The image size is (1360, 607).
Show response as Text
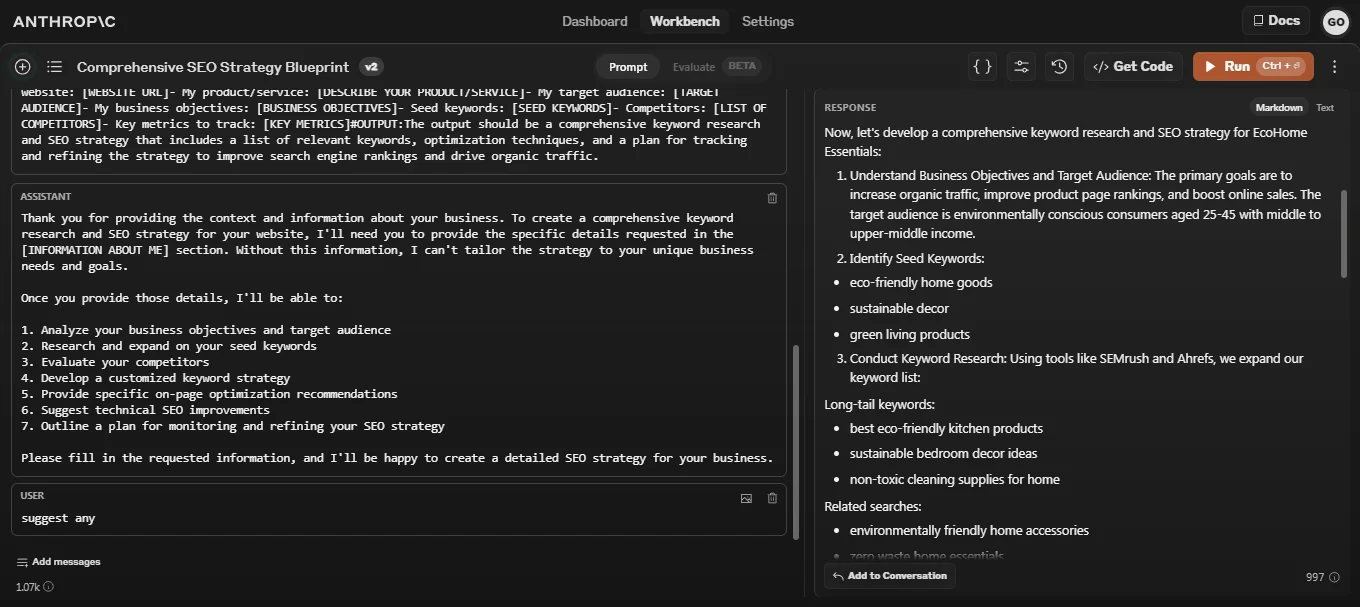1325,107
